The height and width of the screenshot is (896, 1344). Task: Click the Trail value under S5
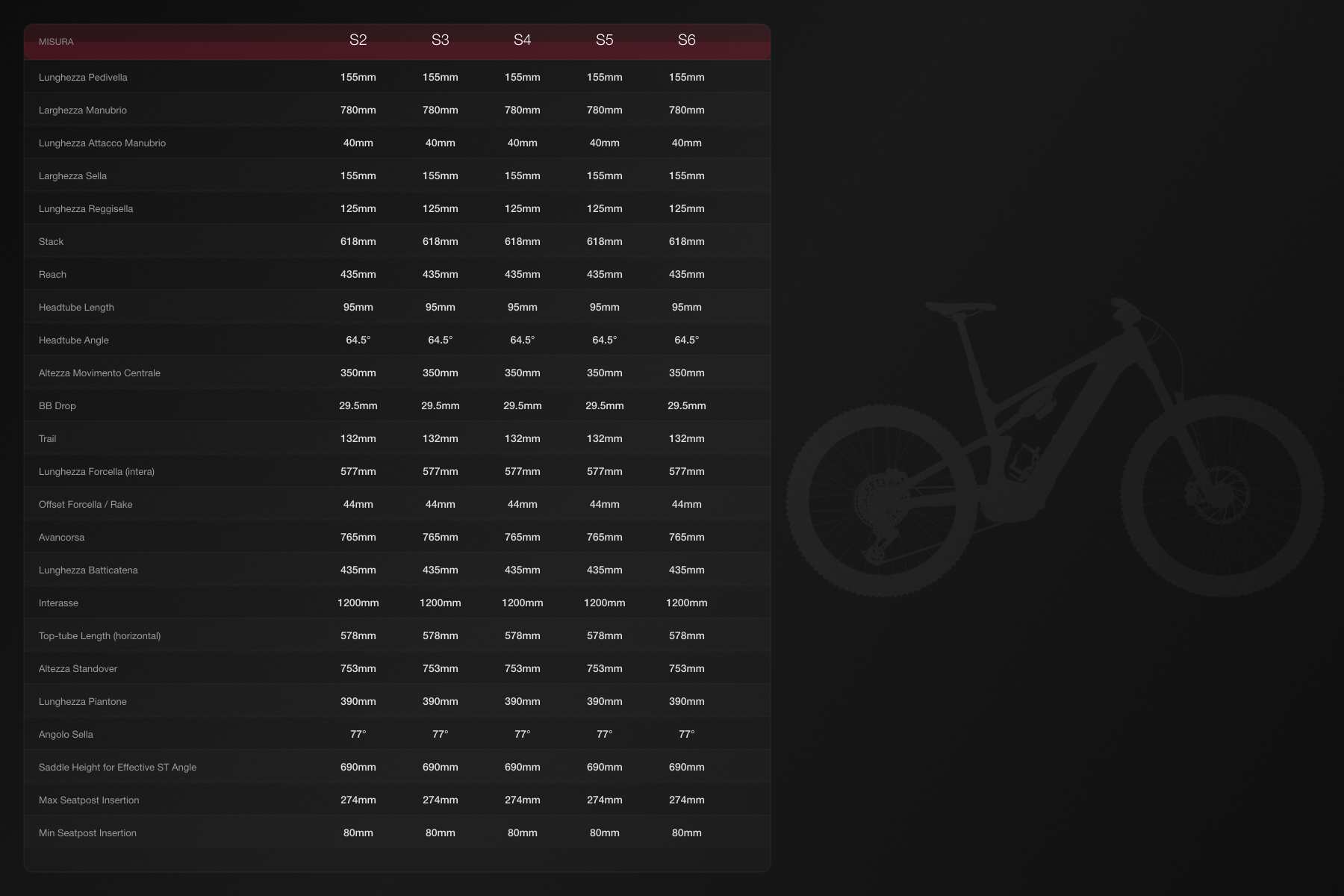pyautogui.click(x=604, y=439)
